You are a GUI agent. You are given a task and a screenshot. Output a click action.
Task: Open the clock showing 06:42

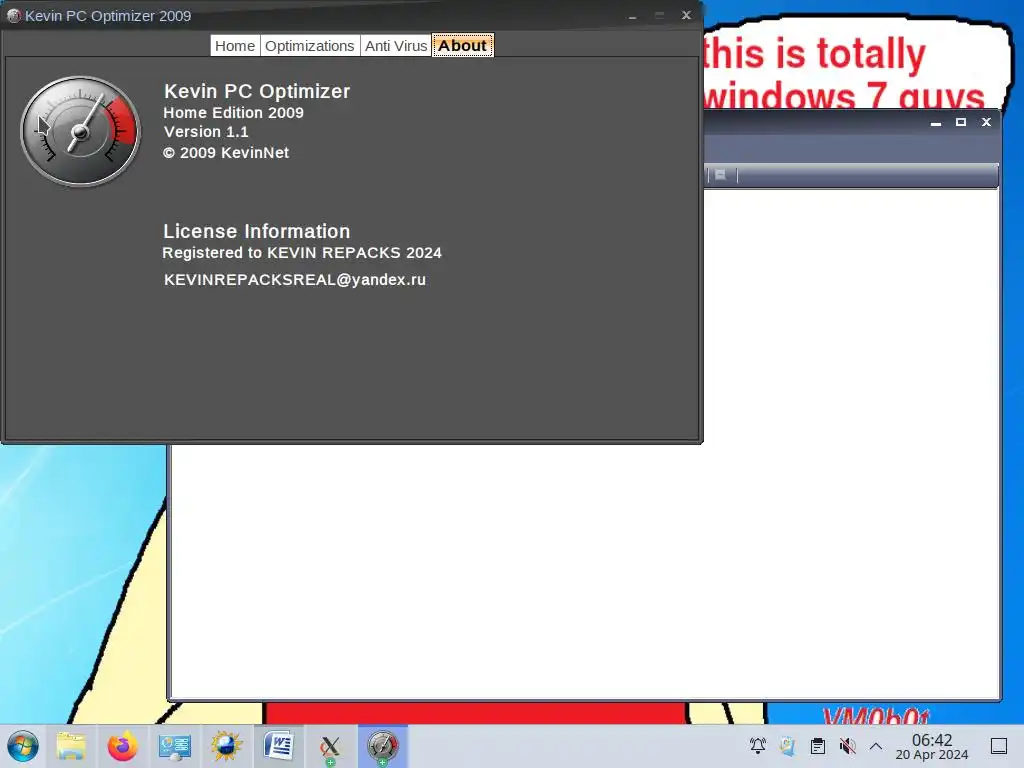pyautogui.click(x=931, y=746)
